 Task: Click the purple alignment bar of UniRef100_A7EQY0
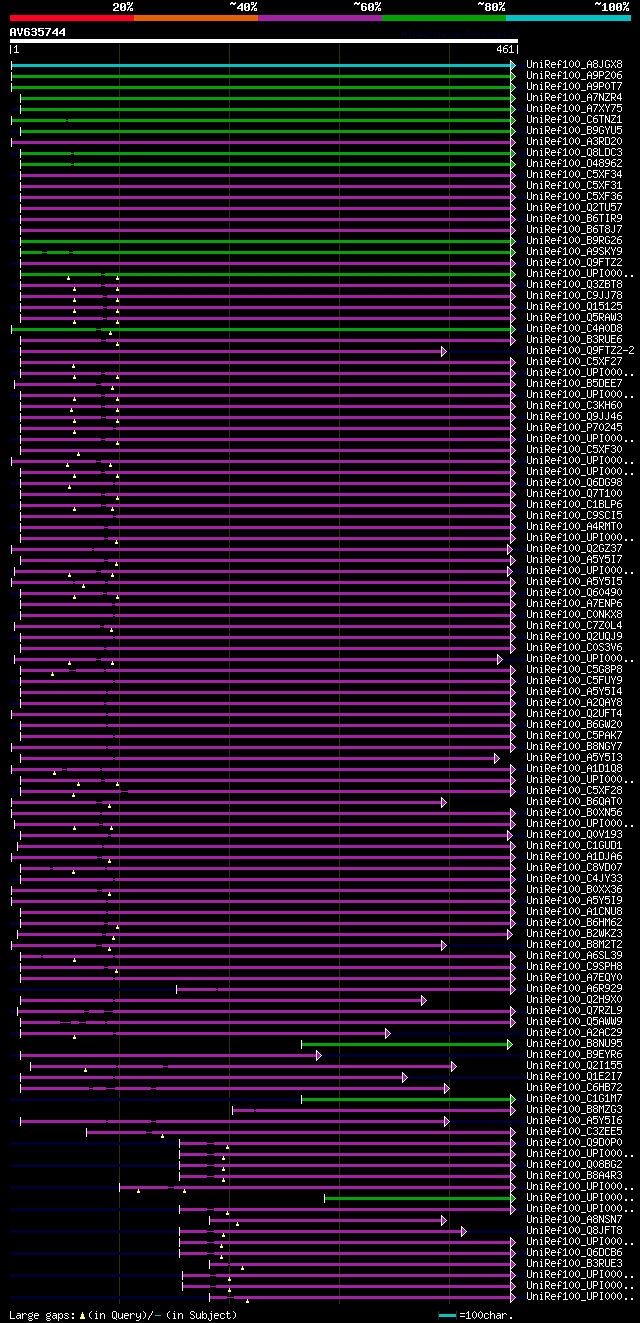265,977
